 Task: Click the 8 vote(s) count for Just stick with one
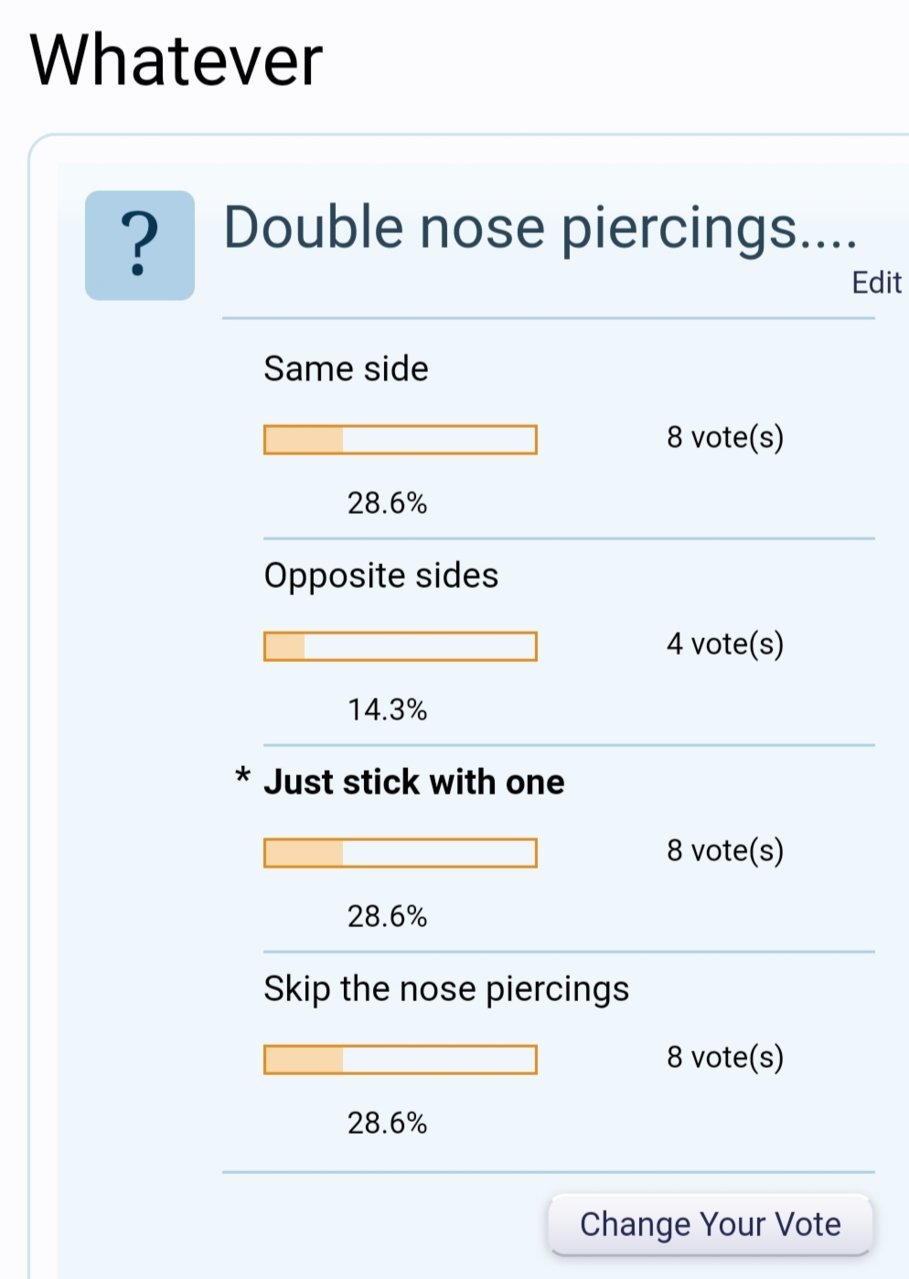(x=725, y=851)
